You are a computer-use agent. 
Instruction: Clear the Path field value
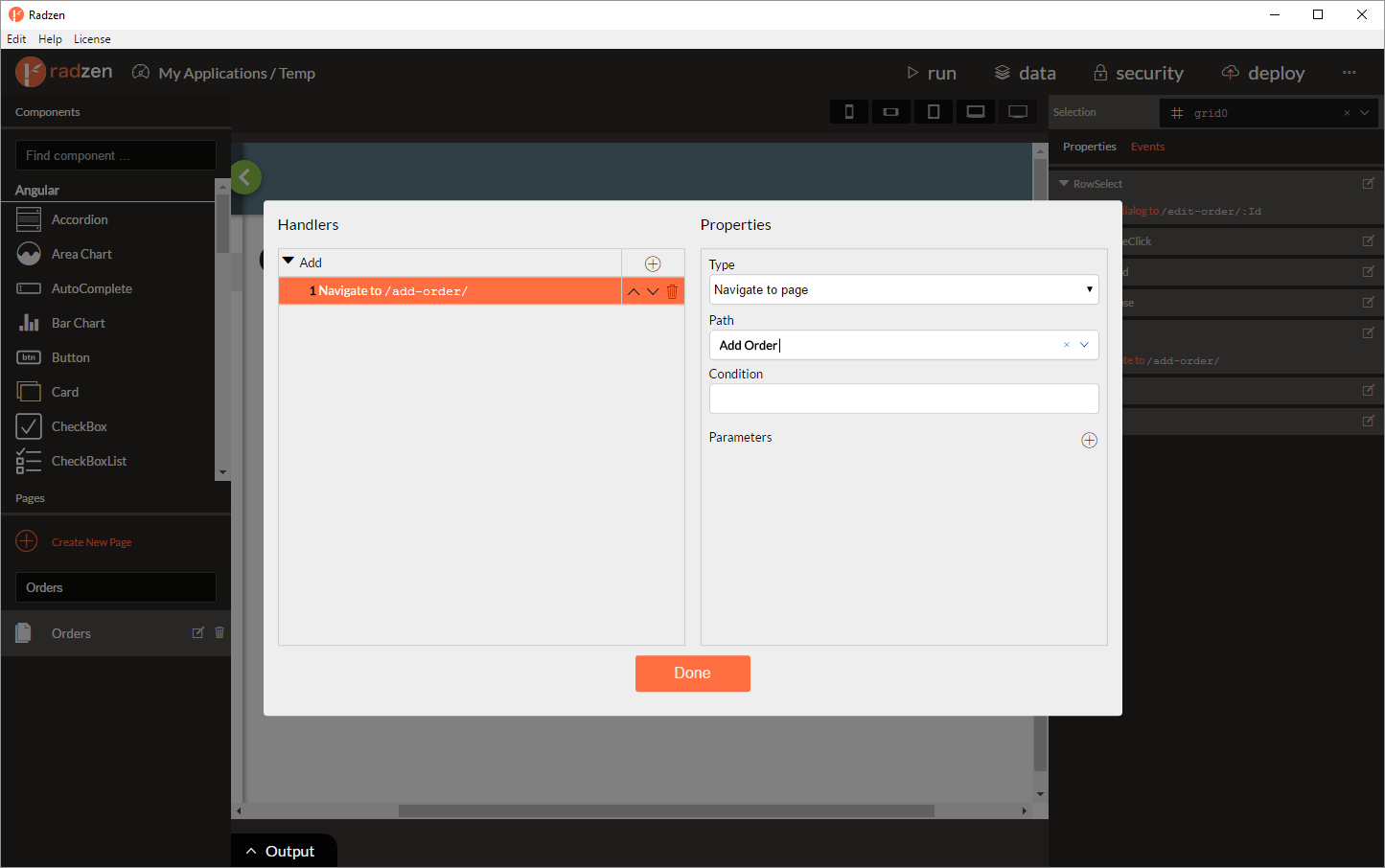click(1066, 345)
